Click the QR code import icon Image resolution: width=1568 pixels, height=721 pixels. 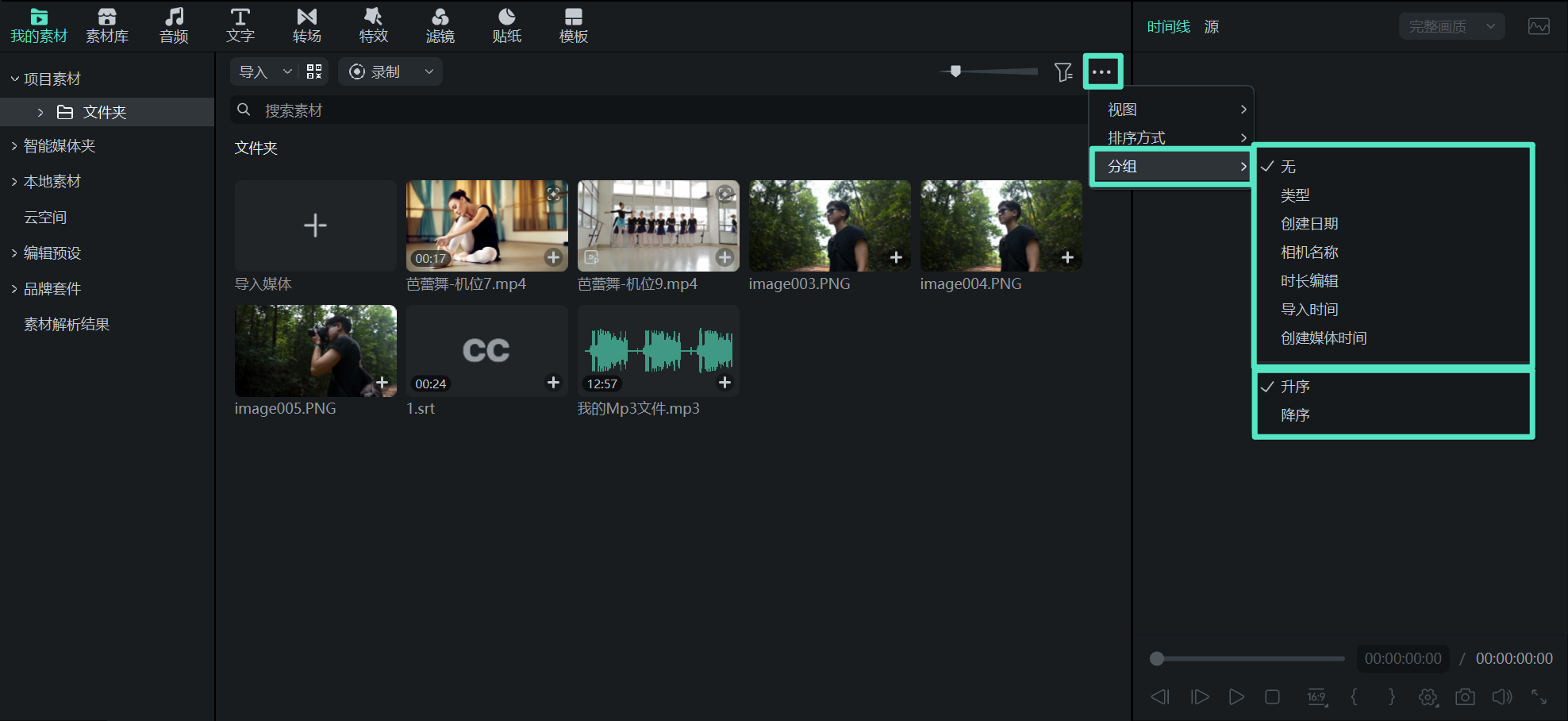[x=314, y=71]
